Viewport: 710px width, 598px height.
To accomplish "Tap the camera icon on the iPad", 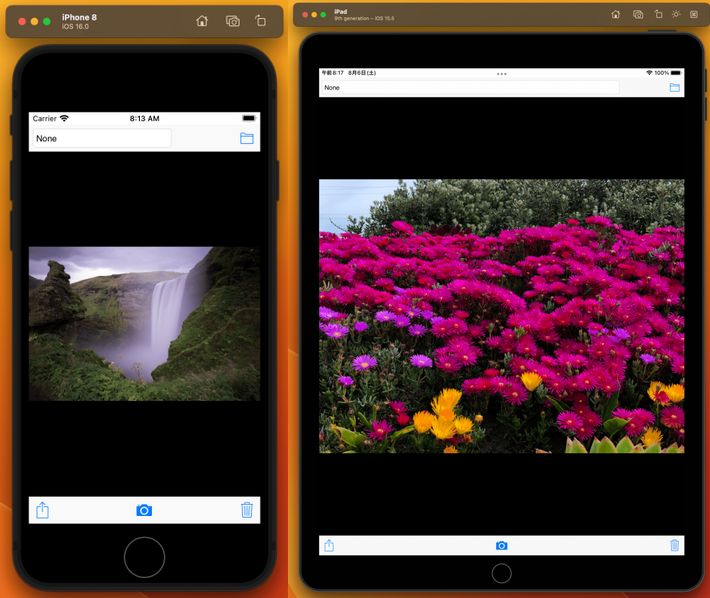I will tap(502, 546).
